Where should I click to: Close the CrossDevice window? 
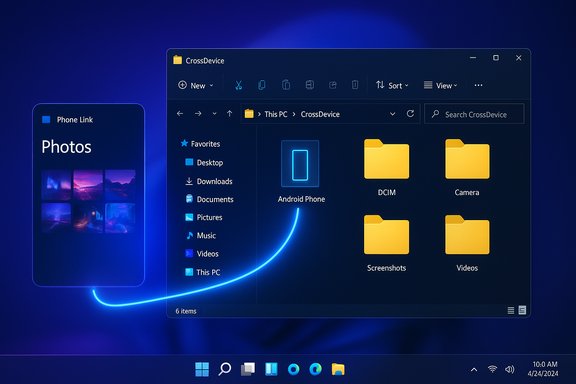[519, 58]
